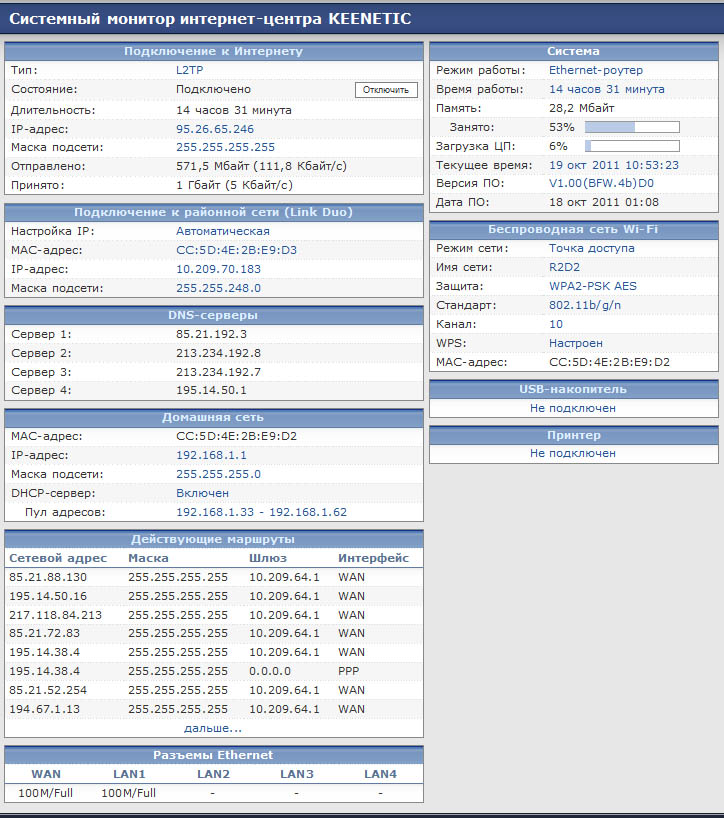Viewport: 724px width, 818px height.
Task: Open the WPA2-PSK AES security link
Action: [593, 286]
